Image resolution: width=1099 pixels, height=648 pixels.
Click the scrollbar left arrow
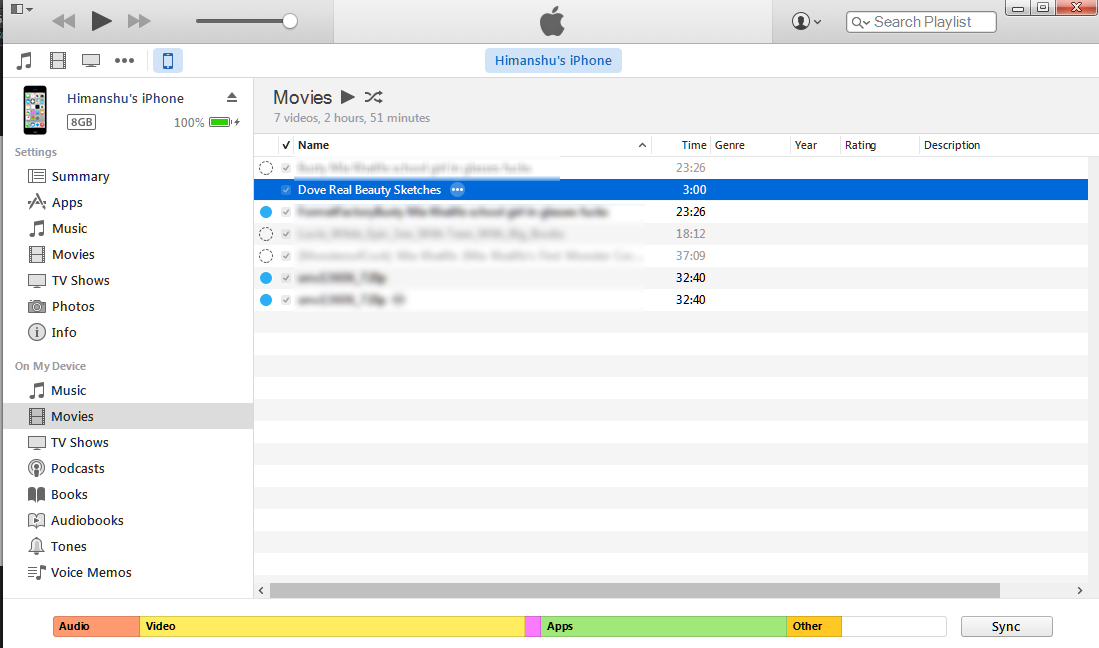coord(261,591)
